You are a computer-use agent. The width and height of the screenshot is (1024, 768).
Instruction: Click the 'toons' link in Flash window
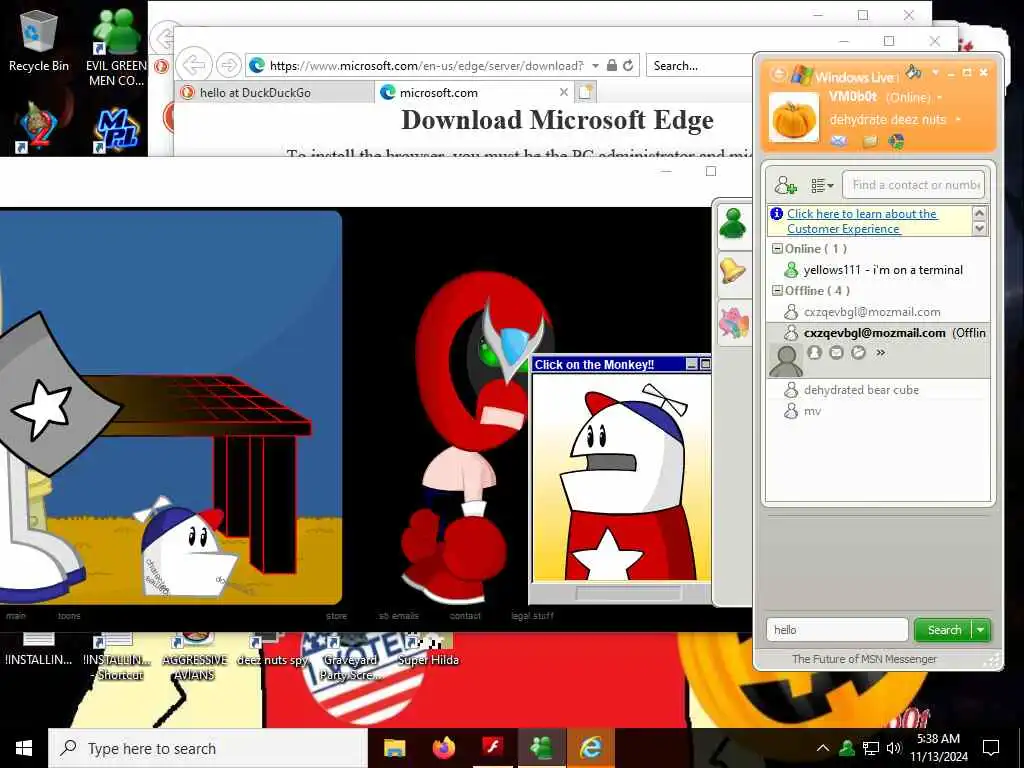(x=69, y=616)
